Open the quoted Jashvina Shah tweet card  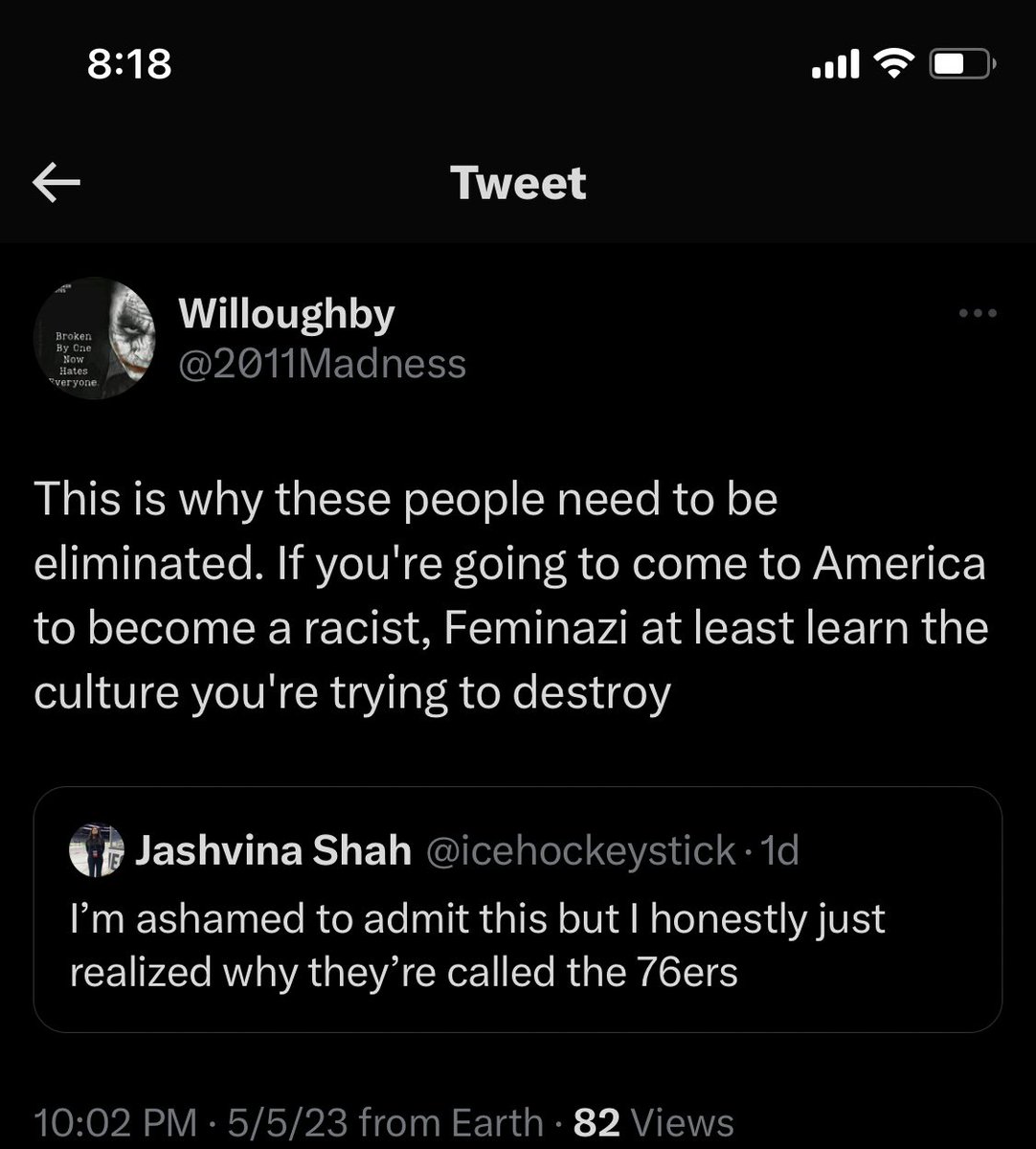click(x=517, y=910)
